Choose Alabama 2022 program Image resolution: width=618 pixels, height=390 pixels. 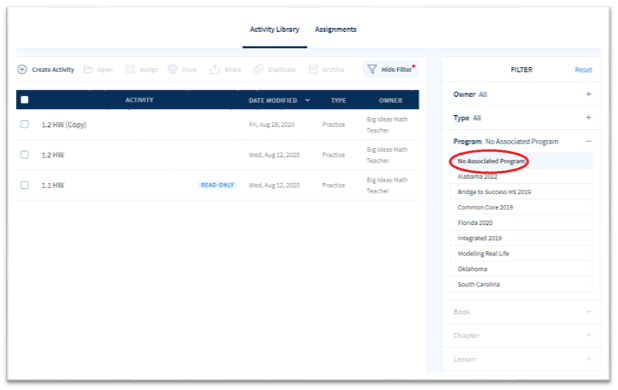521,176
